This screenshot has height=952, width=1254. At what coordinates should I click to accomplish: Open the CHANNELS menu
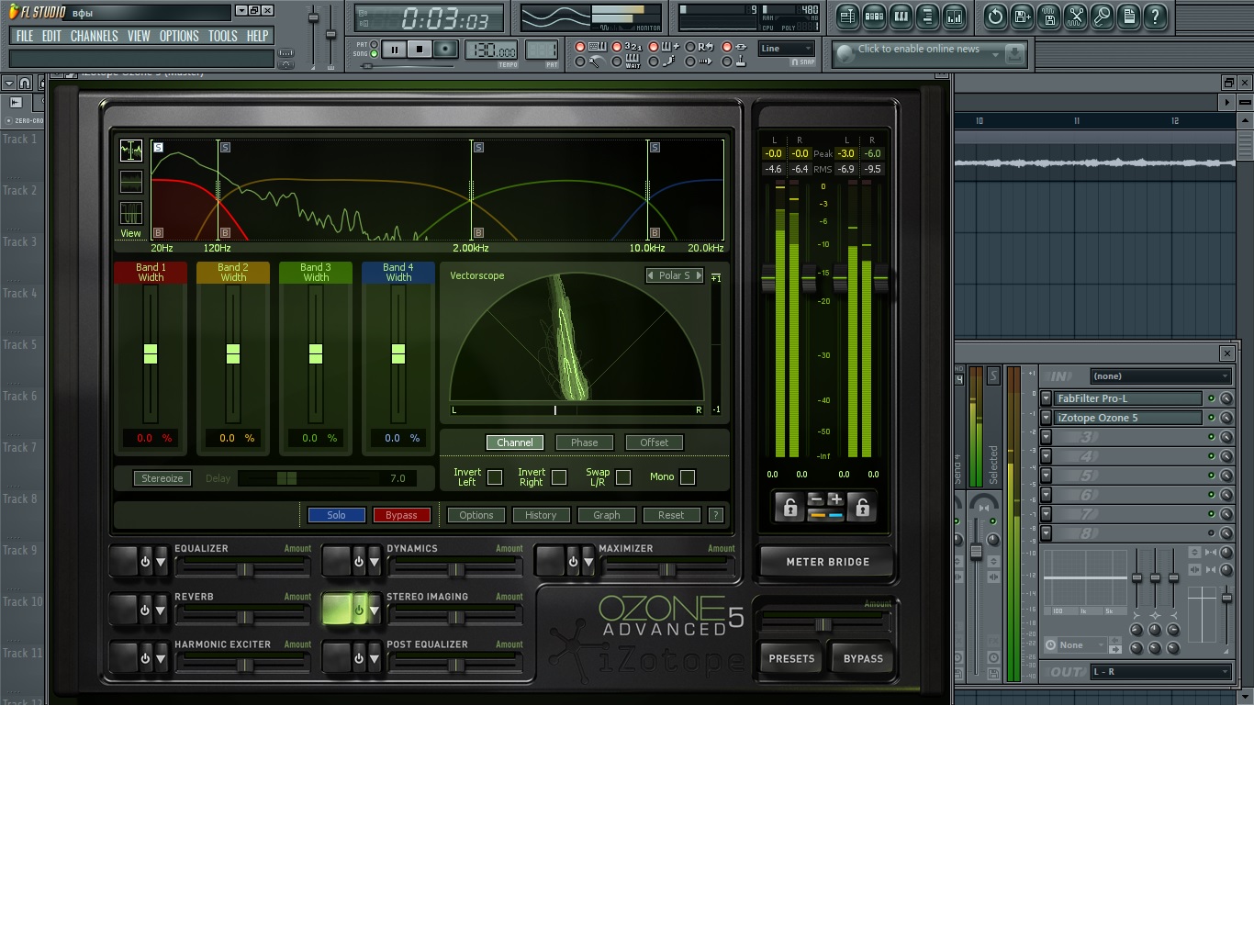coord(94,36)
